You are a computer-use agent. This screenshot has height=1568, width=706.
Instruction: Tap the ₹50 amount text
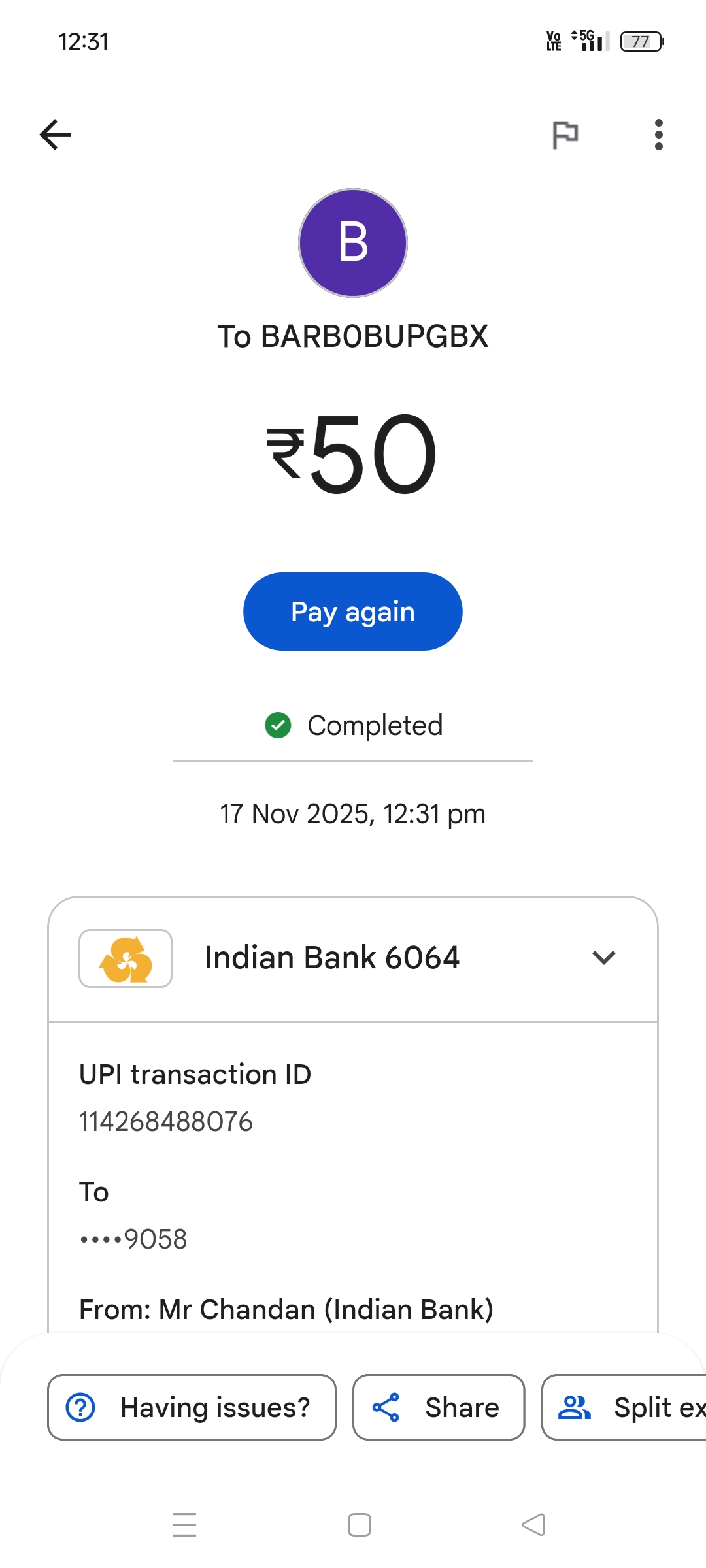click(353, 454)
